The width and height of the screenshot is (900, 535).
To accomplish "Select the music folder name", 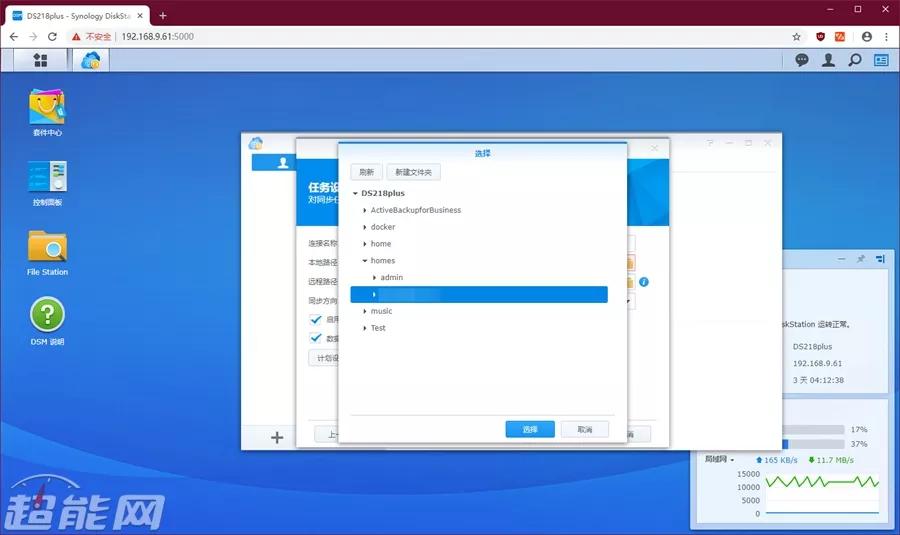I will (x=381, y=311).
